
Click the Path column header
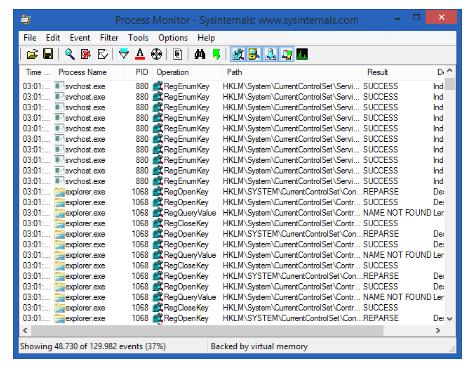[293, 72]
